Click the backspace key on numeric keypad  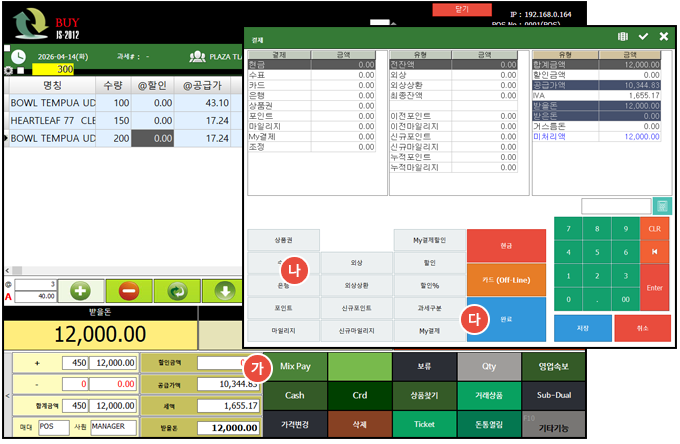(x=654, y=252)
